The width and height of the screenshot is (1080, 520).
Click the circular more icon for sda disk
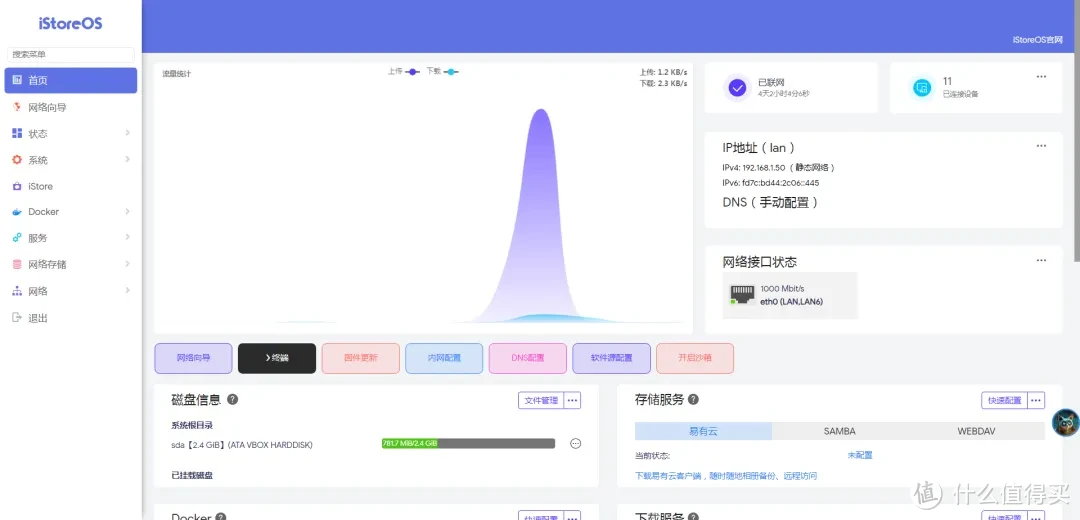coord(576,444)
